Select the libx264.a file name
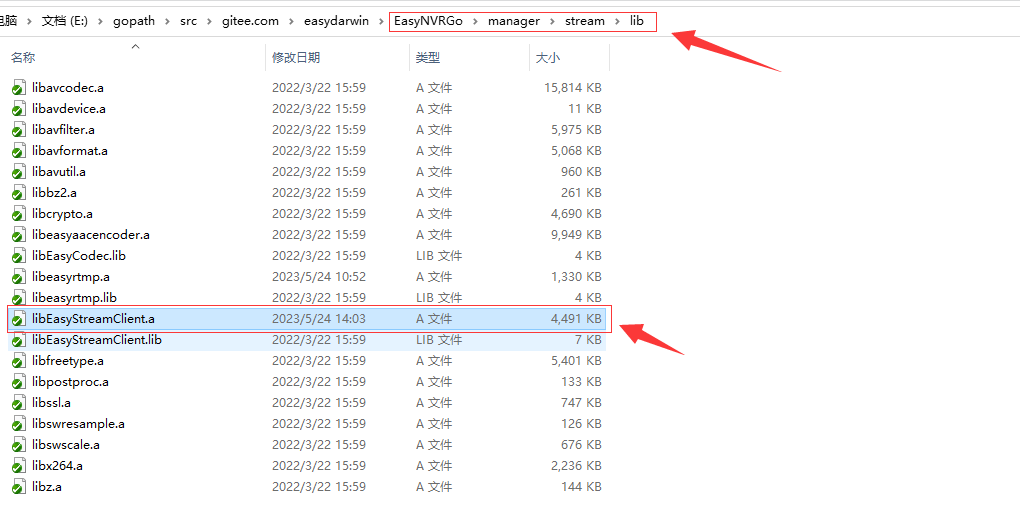Screen dimensions: 1020x518 click(57, 466)
